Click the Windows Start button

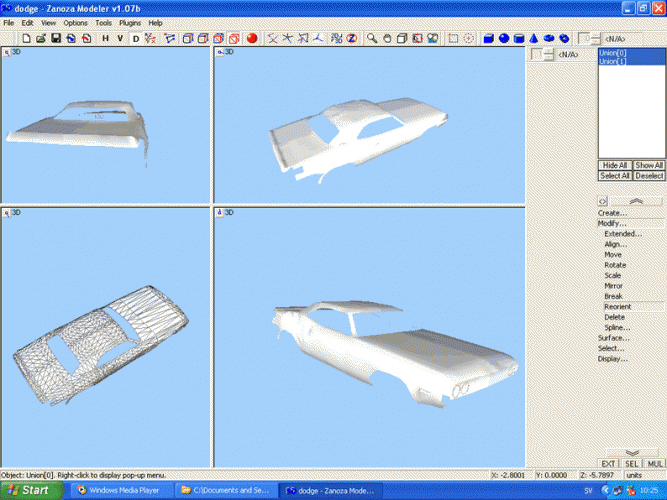tap(28, 490)
